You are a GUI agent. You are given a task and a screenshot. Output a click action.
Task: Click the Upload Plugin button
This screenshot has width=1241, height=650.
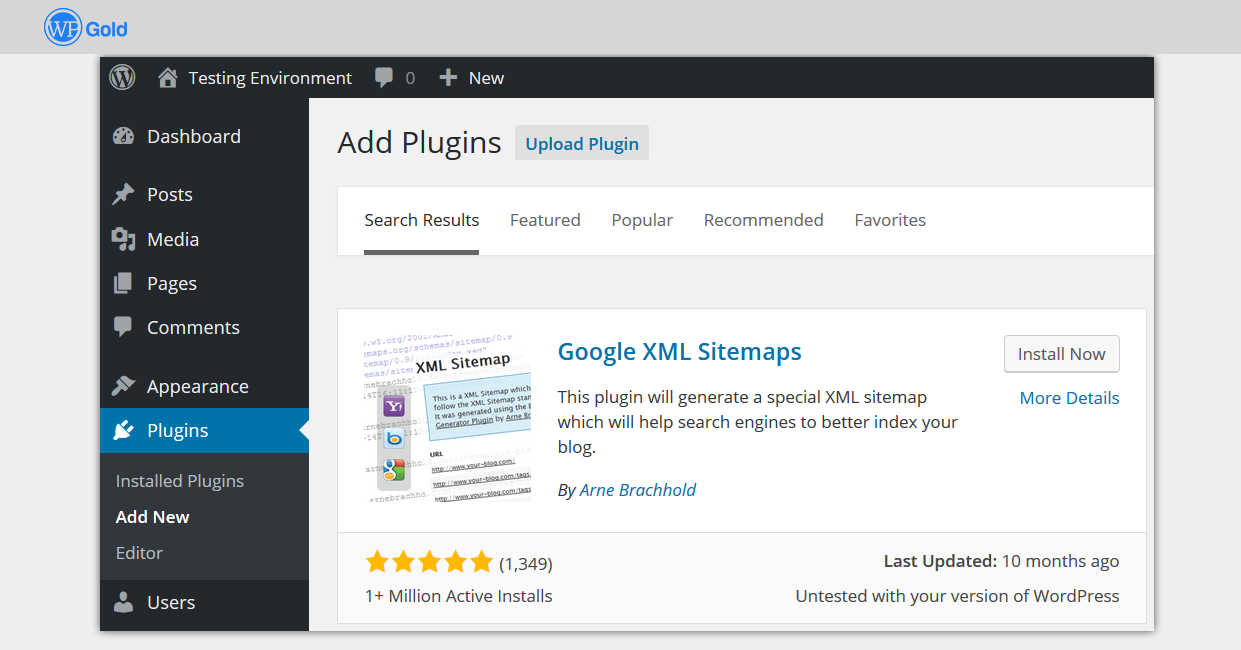coord(582,143)
